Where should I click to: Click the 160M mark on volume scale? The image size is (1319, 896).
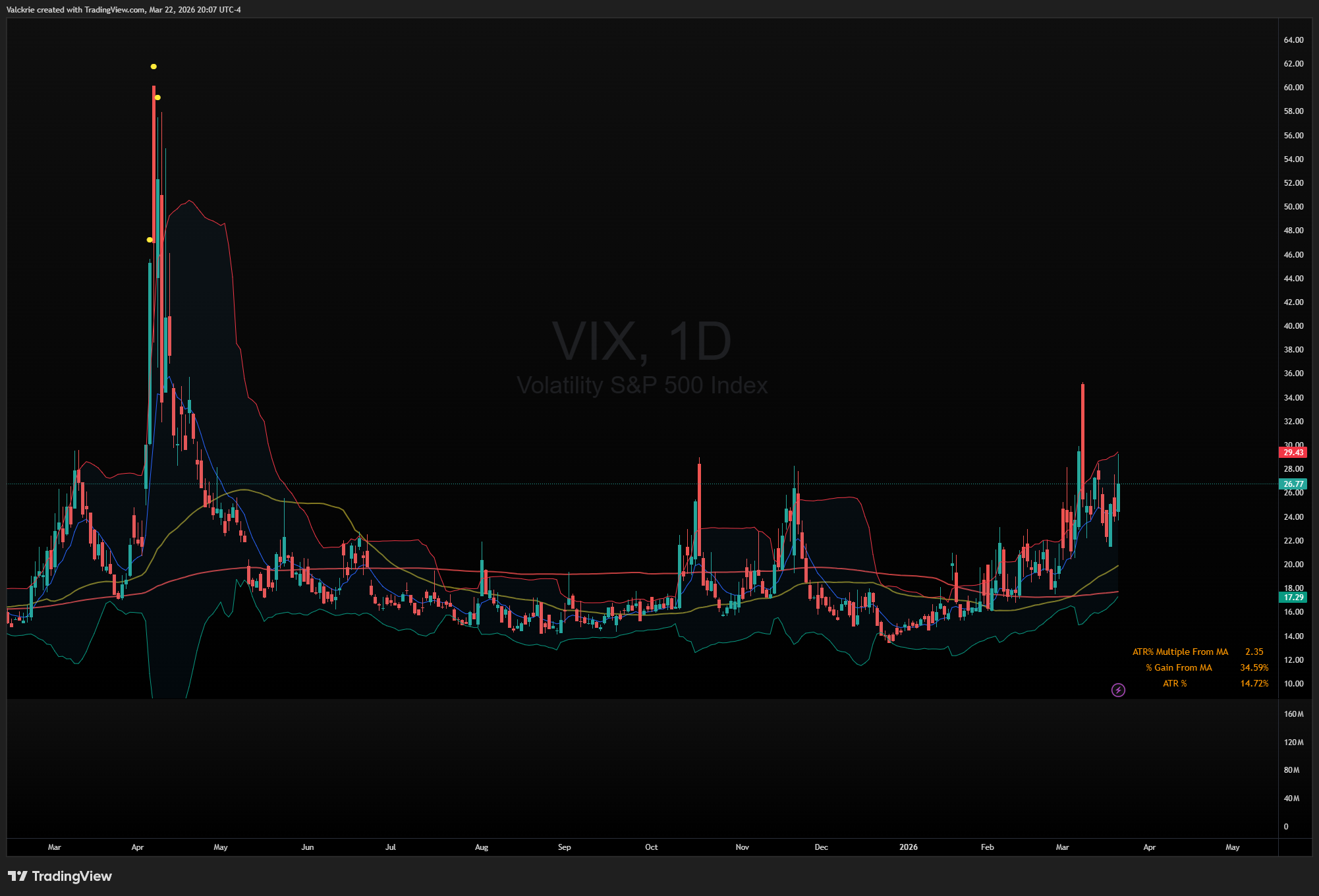[x=1293, y=714]
